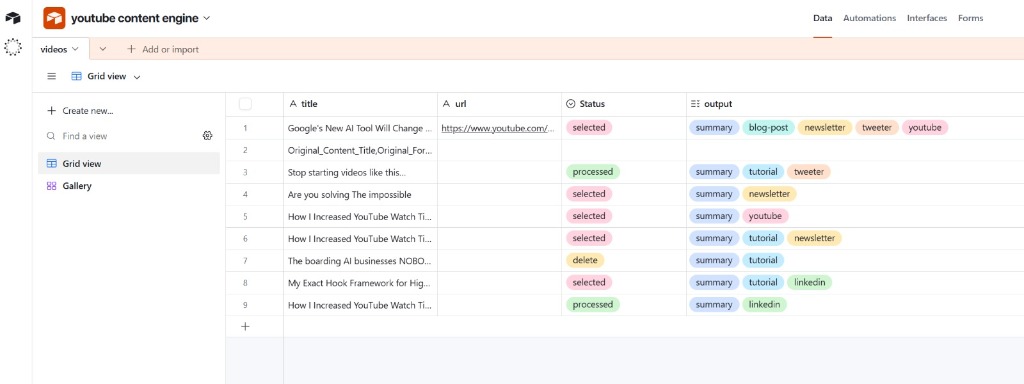Click the tutorial tag in row 7

pos(763,261)
